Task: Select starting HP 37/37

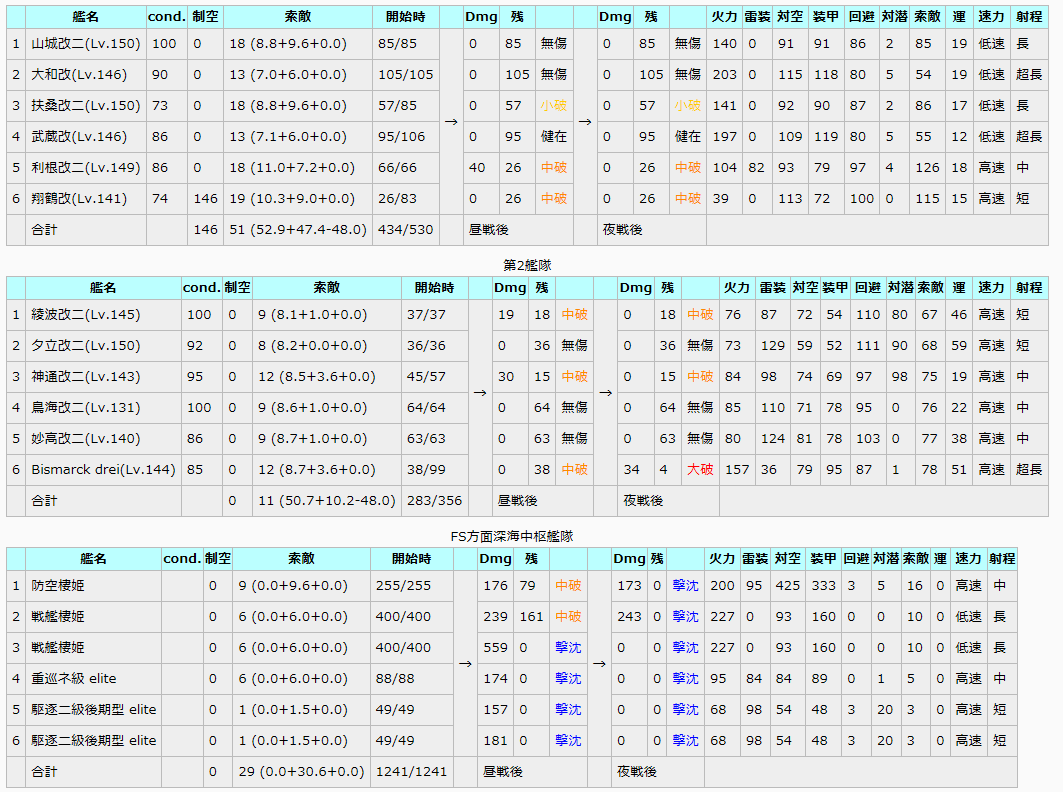Action: point(426,315)
